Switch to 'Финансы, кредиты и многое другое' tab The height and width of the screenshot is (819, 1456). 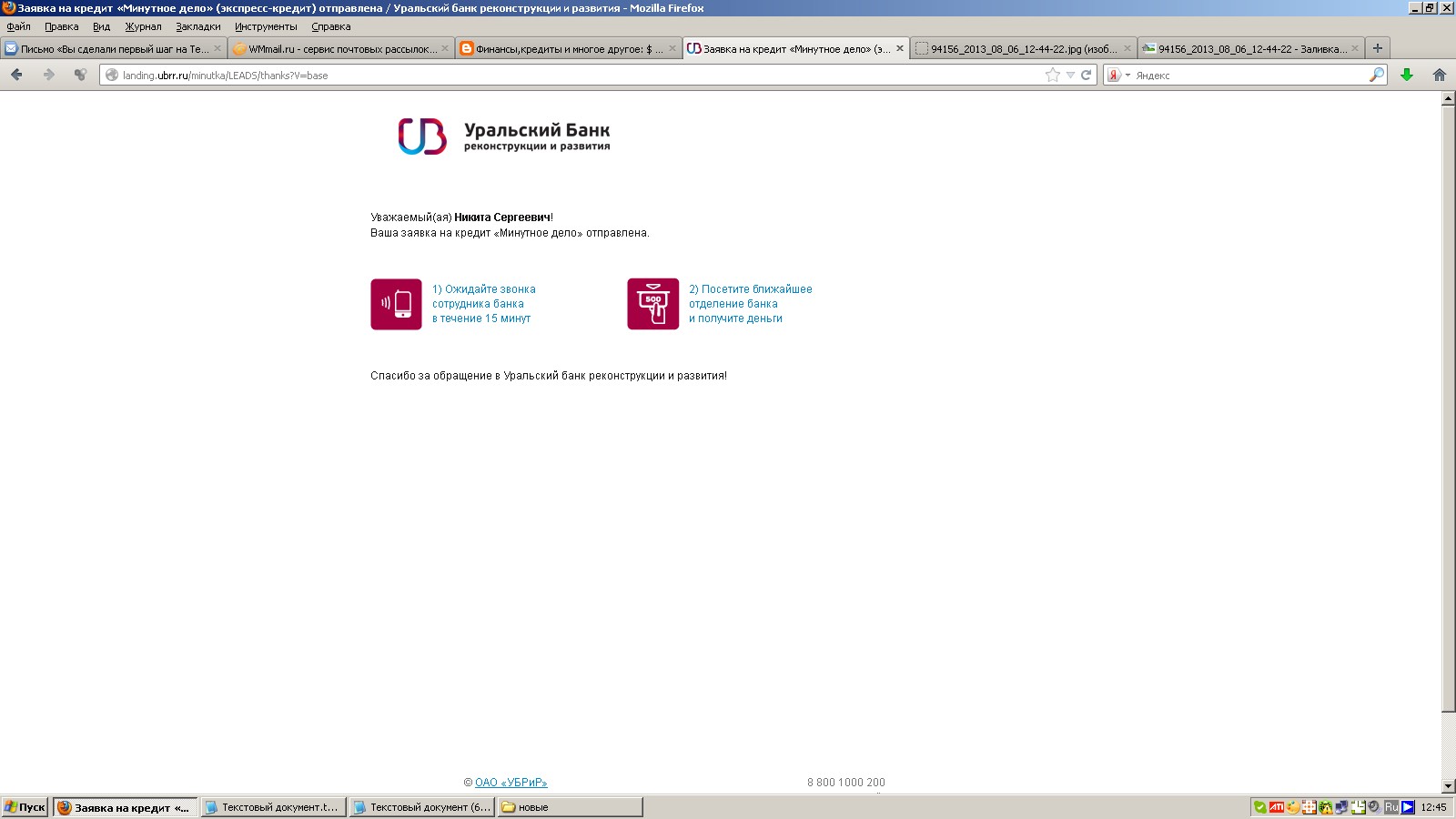pos(569,49)
